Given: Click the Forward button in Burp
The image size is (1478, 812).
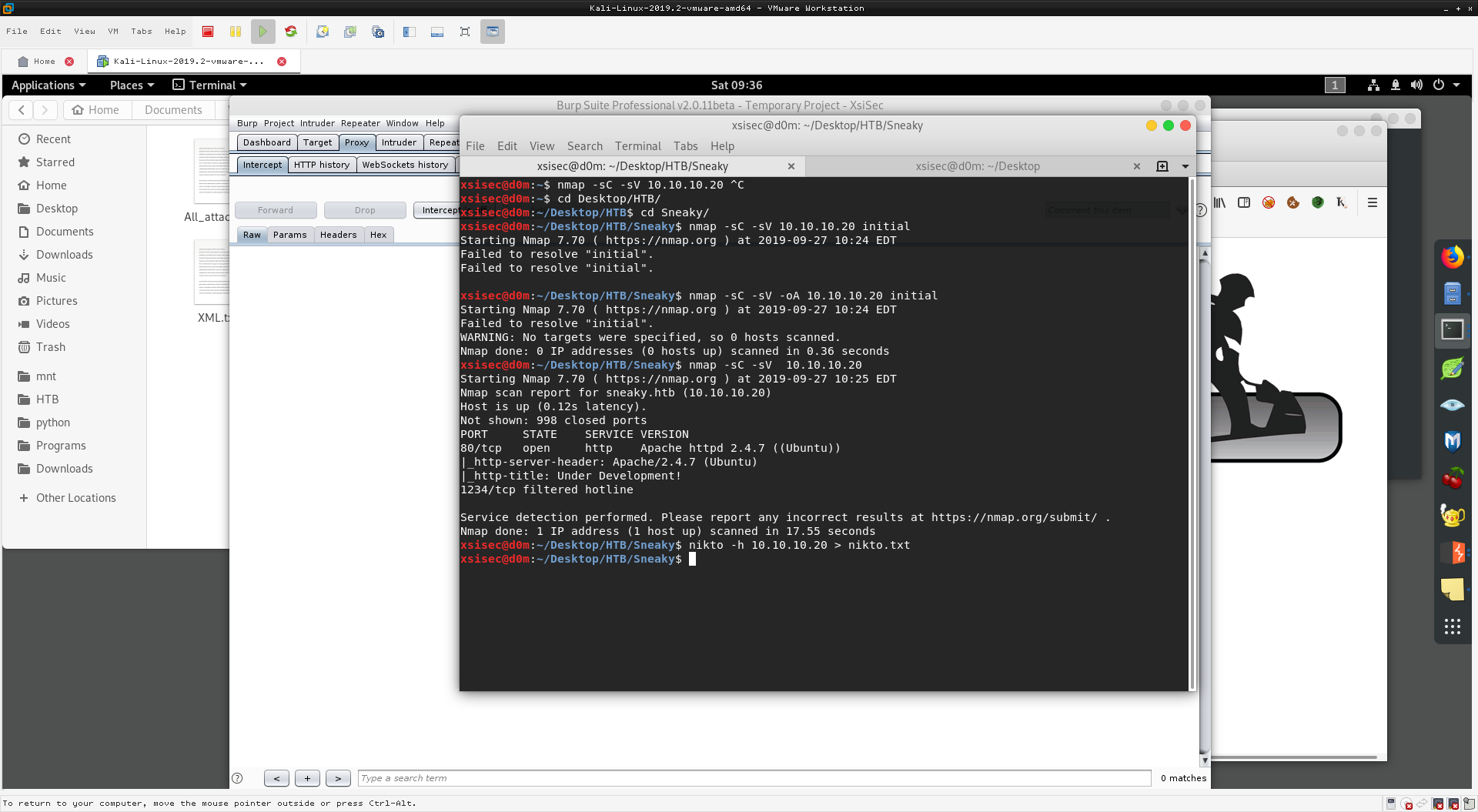Looking at the screenshot, I should (x=276, y=210).
